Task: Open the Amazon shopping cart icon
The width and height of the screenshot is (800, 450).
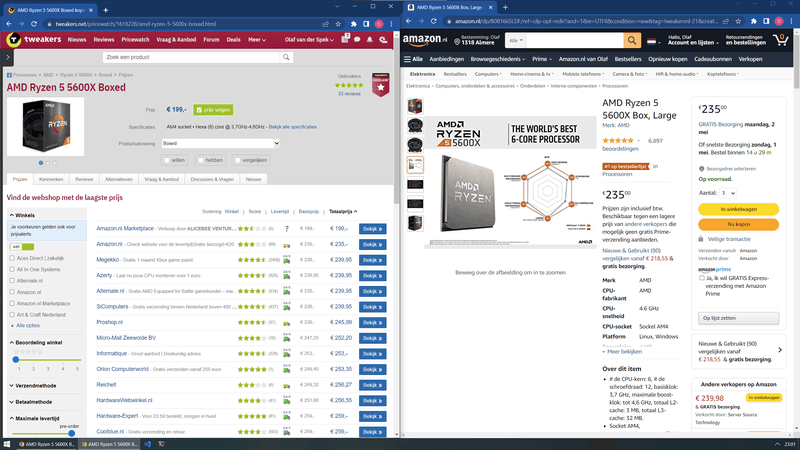Action: click(781, 40)
